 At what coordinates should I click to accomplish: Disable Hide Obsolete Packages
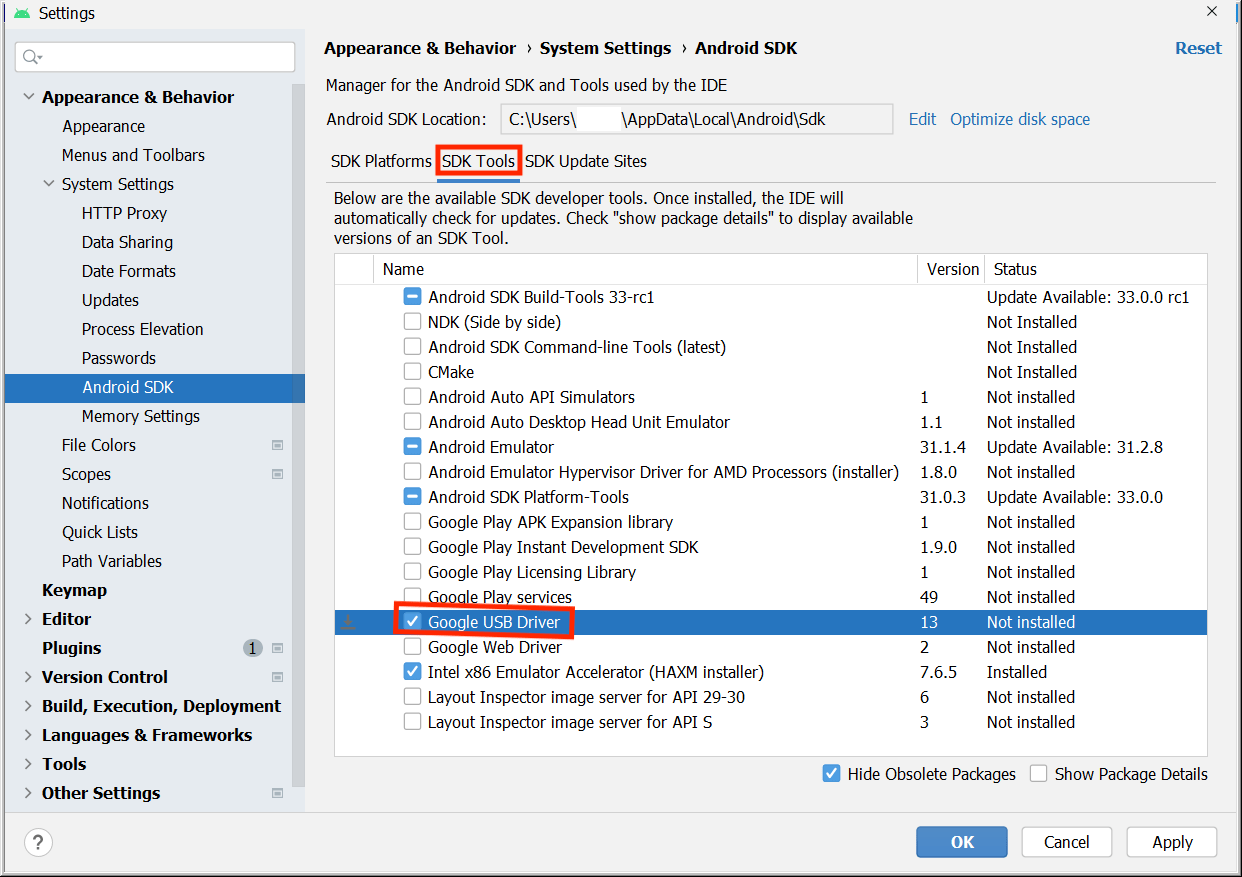(x=832, y=774)
